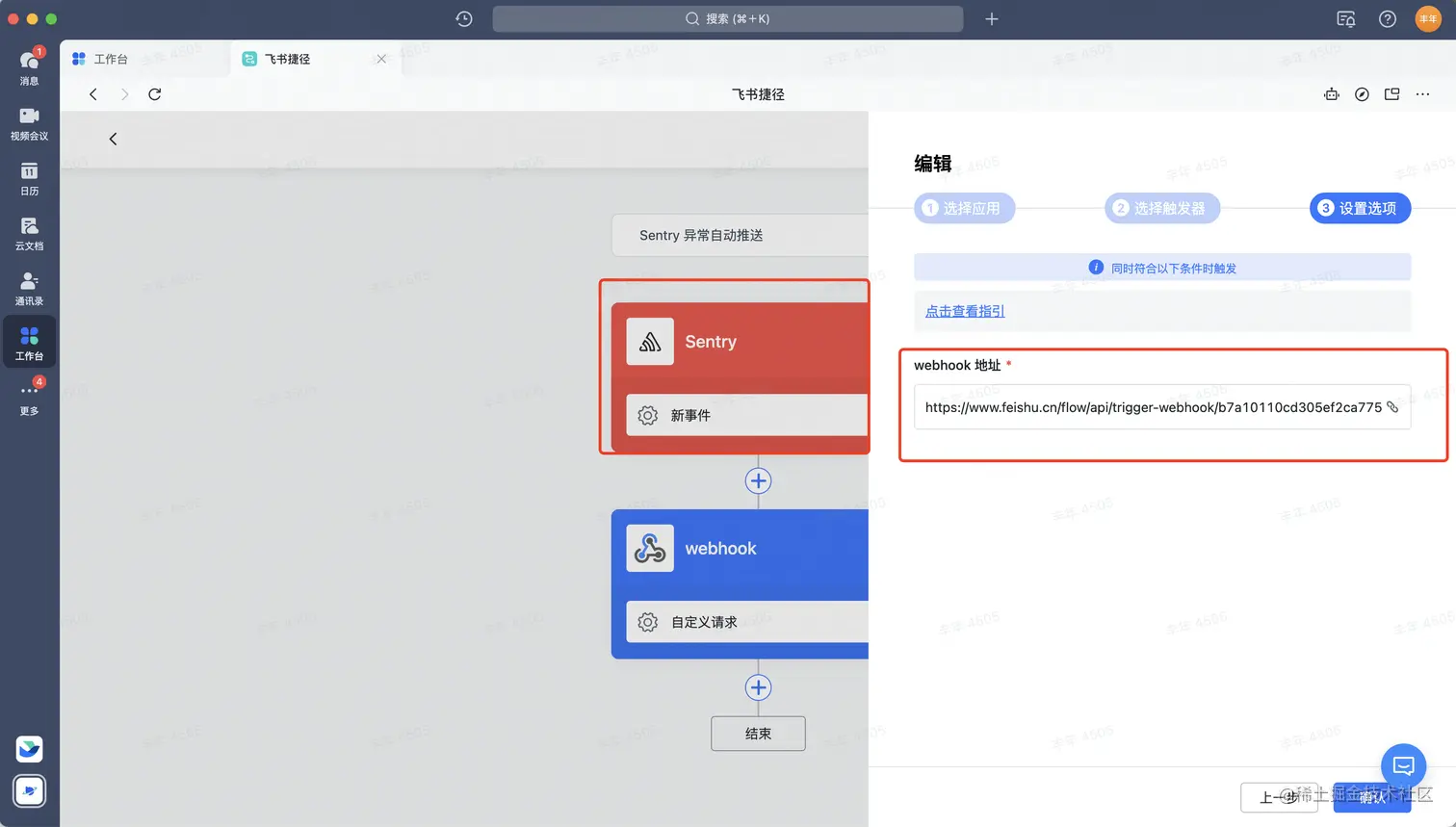Reload the current page
This screenshot has height=827, width=1456.
(x=155, y=94)
